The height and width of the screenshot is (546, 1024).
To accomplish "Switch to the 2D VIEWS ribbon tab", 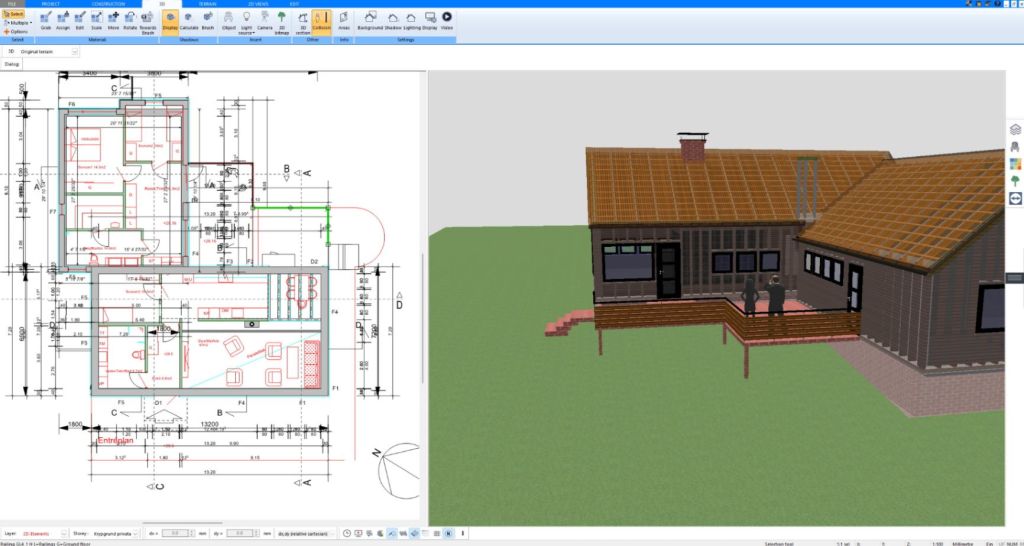I will coord(258,4).
